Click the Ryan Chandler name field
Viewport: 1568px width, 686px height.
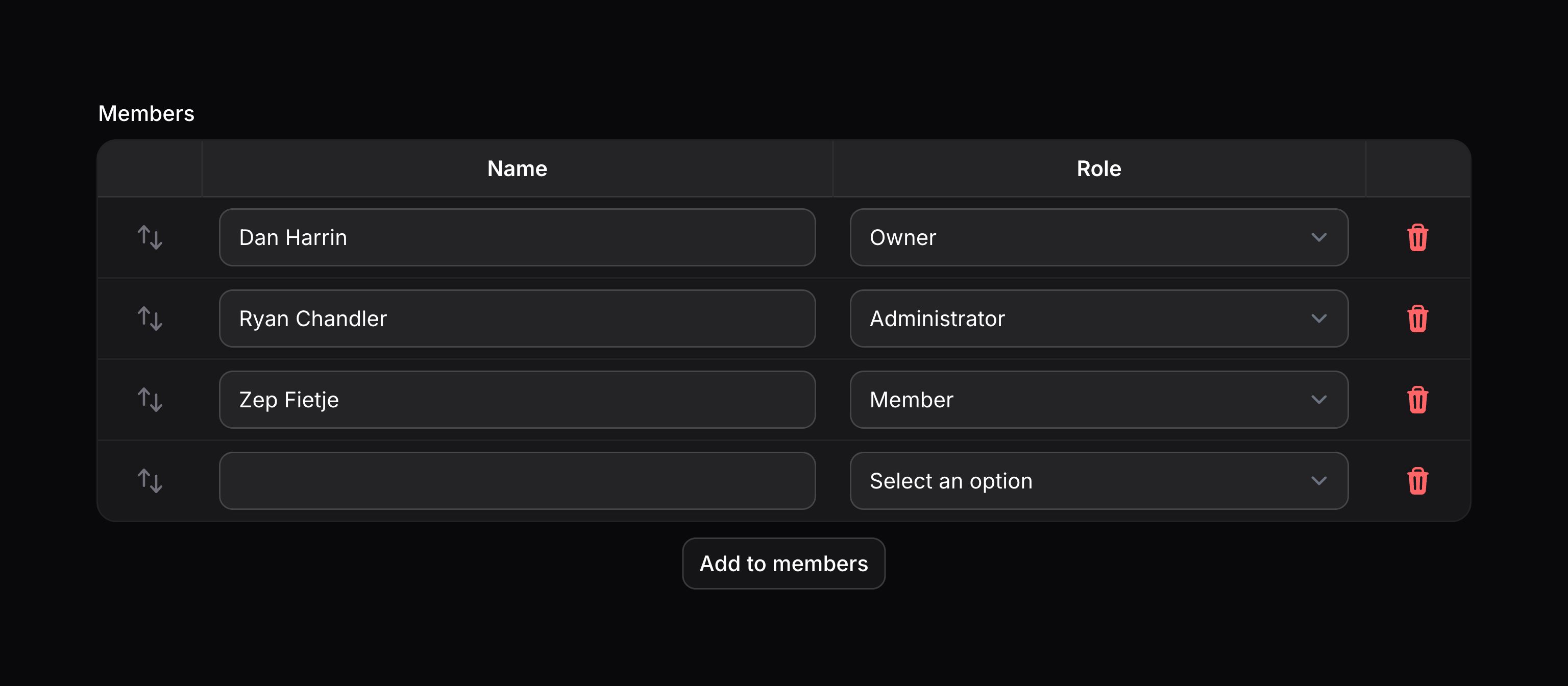click(x=516, y=318)
